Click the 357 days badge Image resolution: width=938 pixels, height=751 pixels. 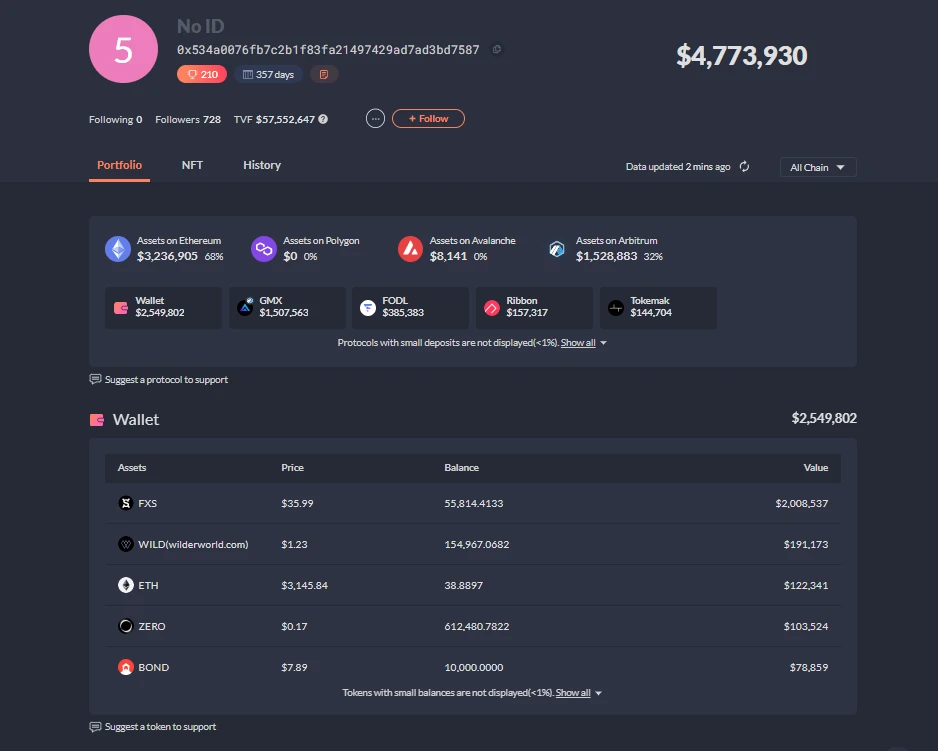pyautogui.click(x=268, y=74)
